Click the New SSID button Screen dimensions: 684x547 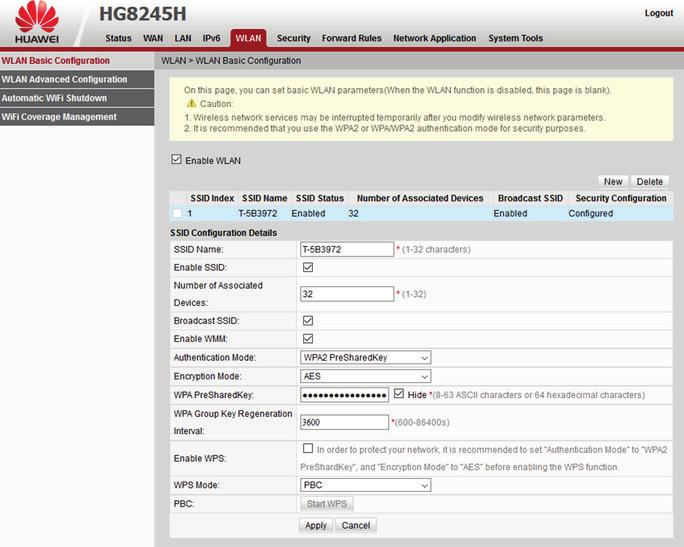click(613, 181)
